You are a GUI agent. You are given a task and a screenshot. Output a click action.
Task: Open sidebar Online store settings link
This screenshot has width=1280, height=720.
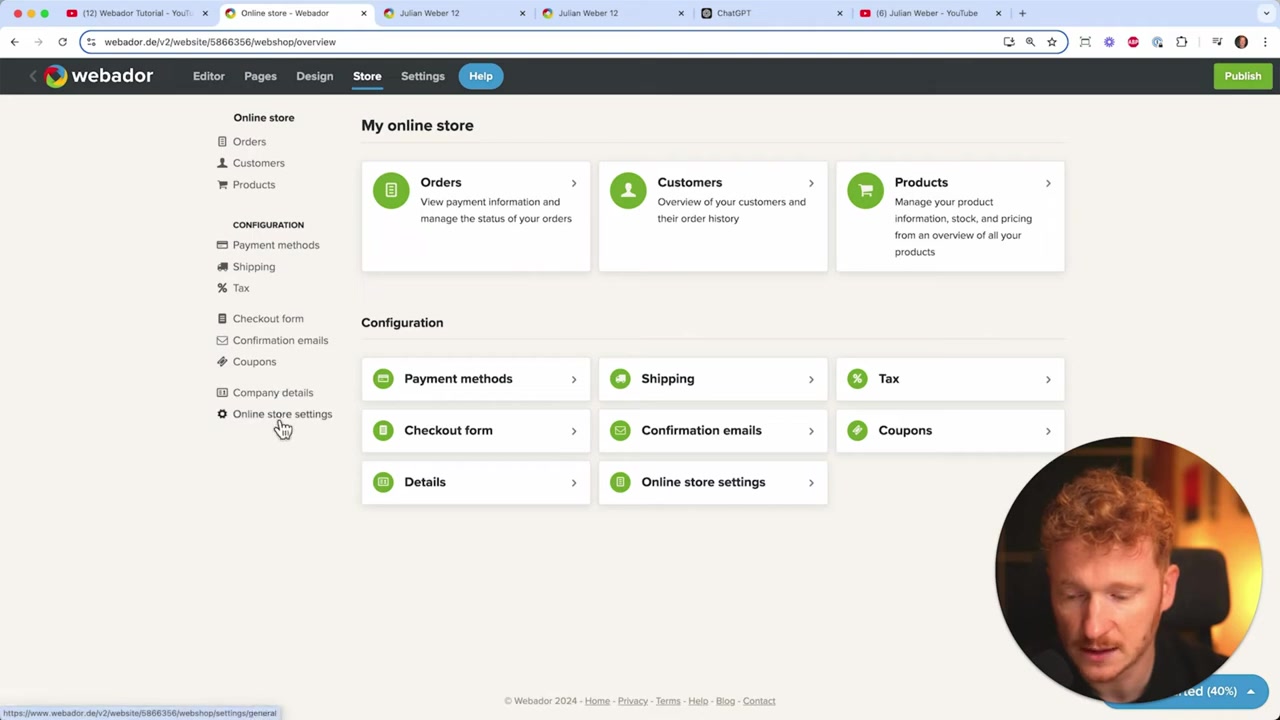(282, 414)
